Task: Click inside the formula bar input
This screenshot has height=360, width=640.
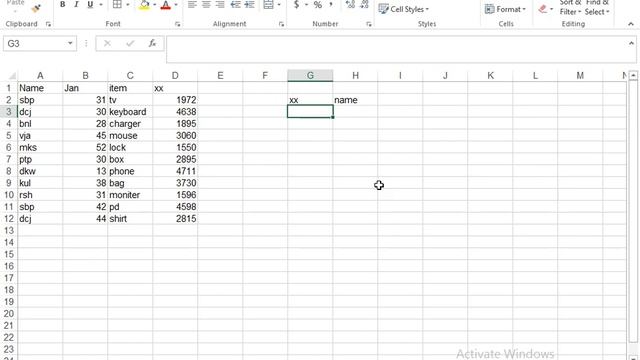Action: (396, 49)
